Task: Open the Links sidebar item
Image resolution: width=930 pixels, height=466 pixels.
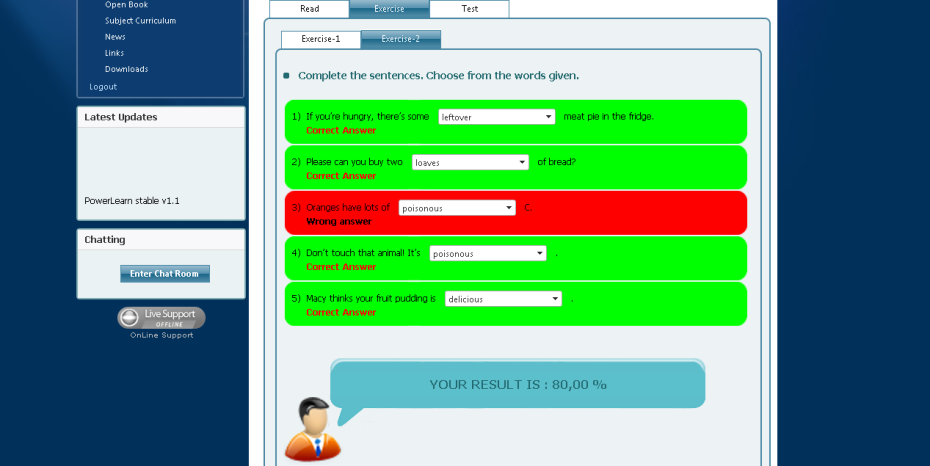Action: point(114,53)
